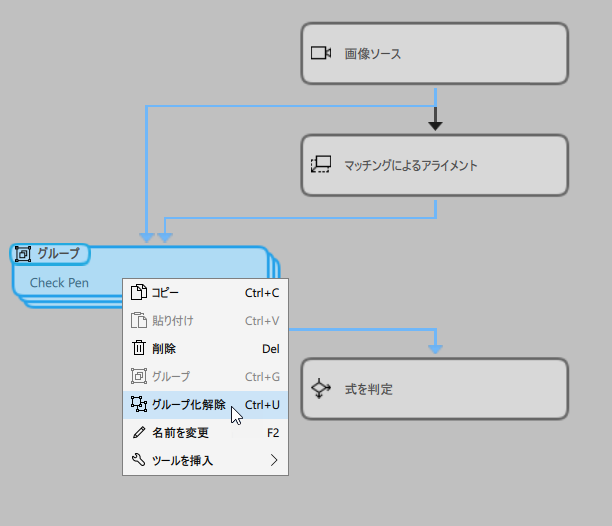
Task: Click the wrench icon beside ツールを挿入
Action: pos(139,461)
